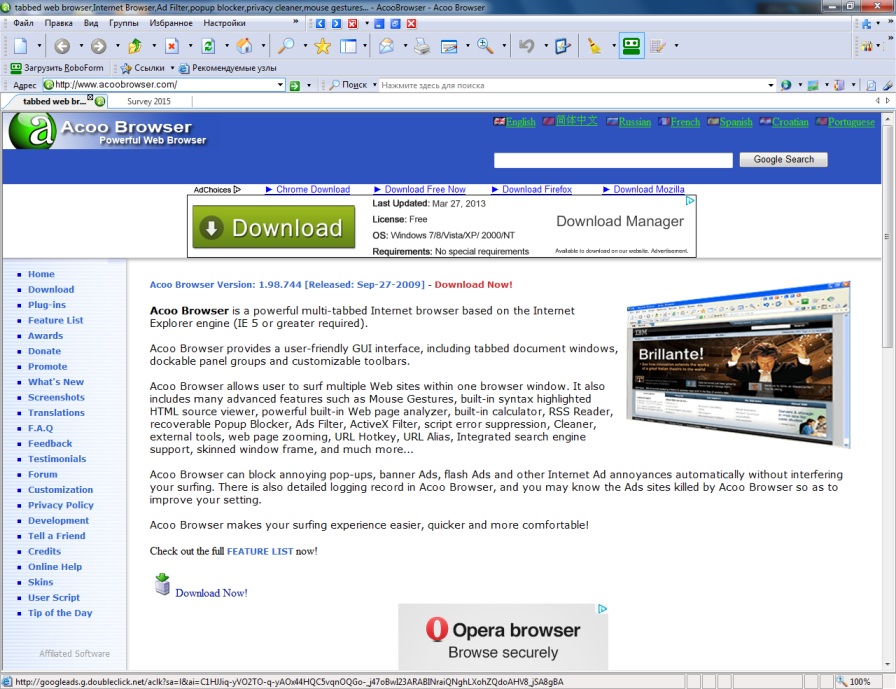Open the Feature List sidebar link
The image size is (896, 689).
[55, 321]
